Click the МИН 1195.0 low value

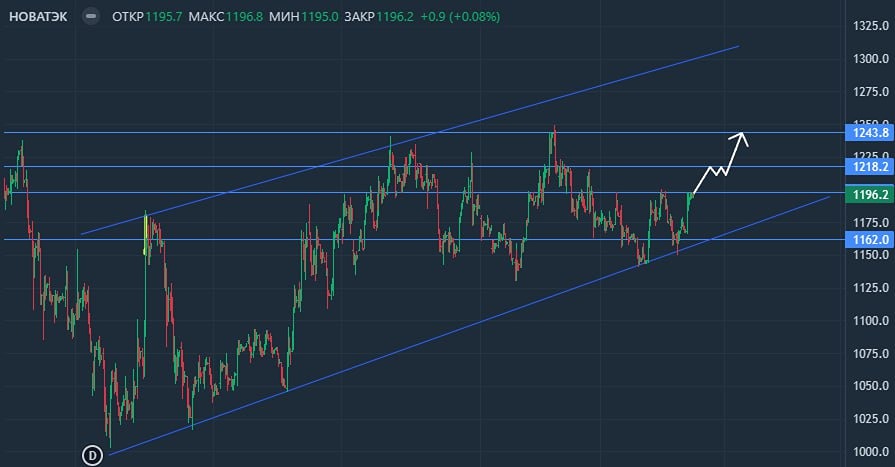tap(304, 17)
